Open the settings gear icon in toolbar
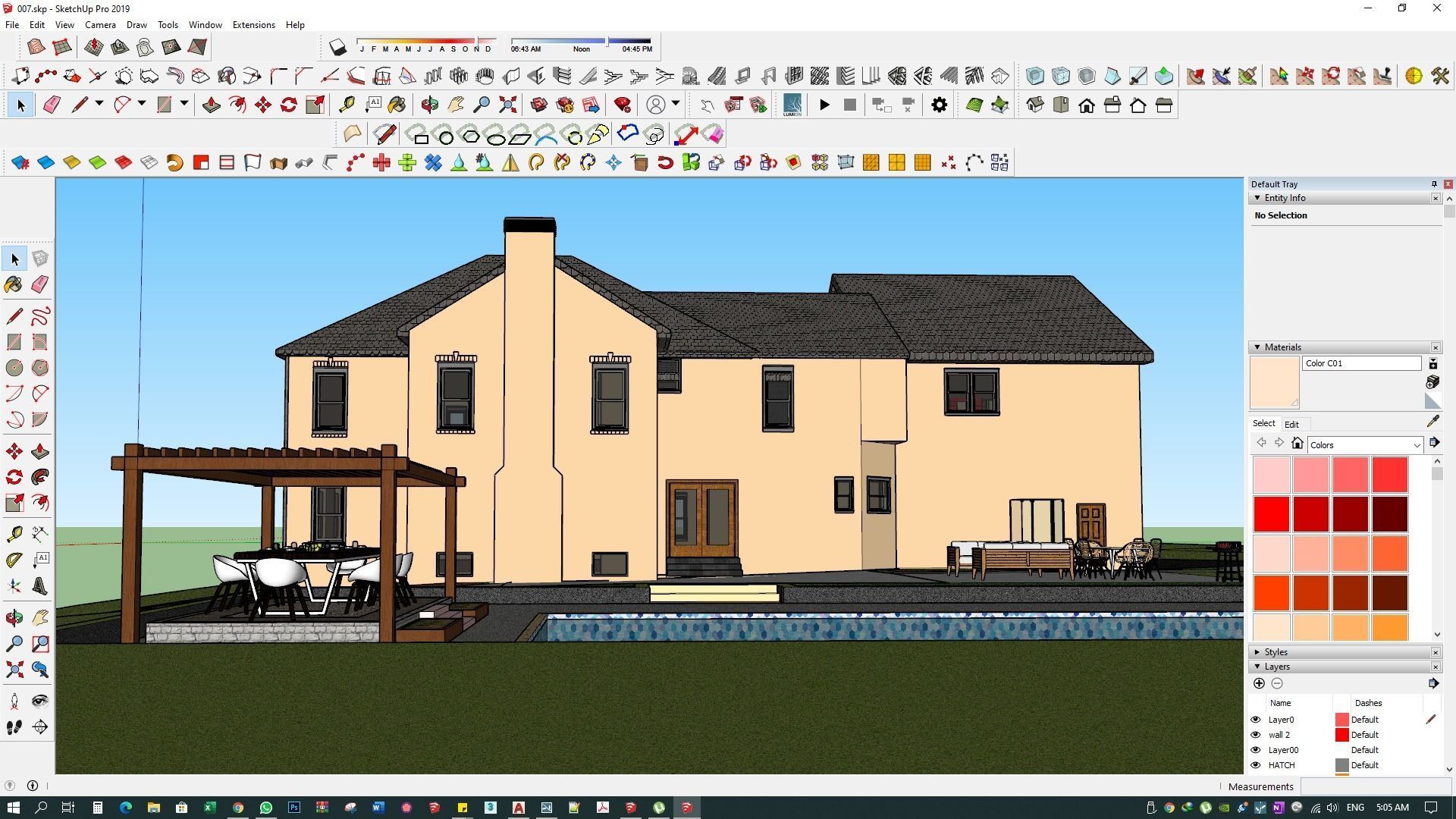Viewport: 1456px width, 819px height. (939, 105)
